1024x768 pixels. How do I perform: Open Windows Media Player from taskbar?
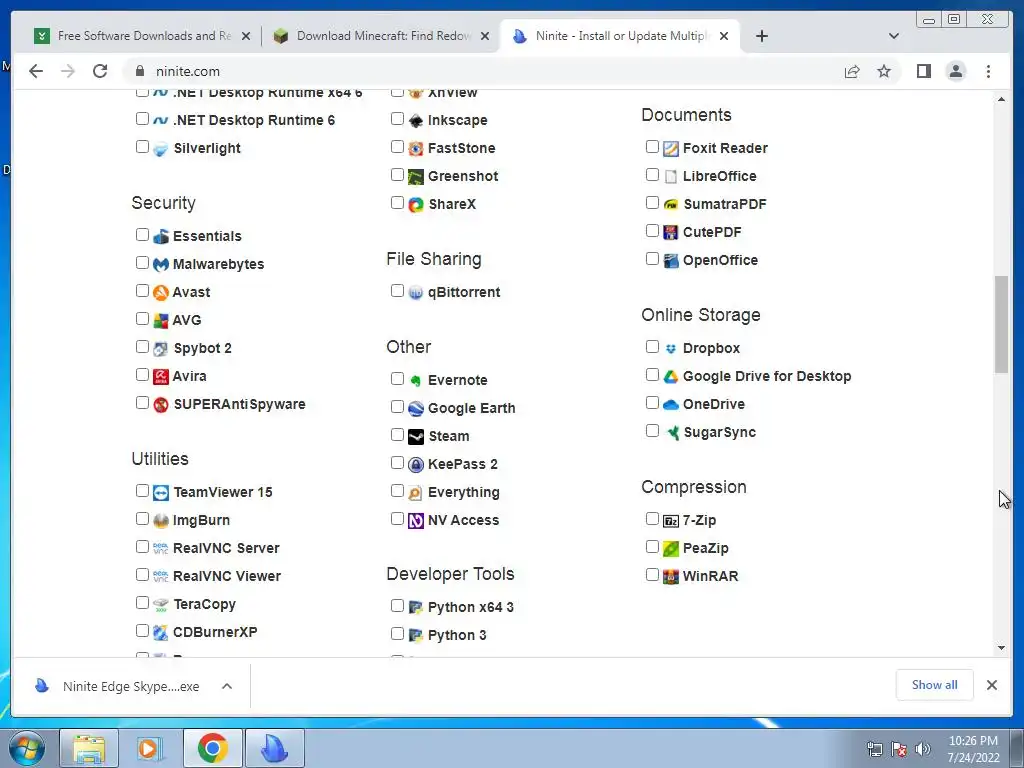[x=150, y=748]
